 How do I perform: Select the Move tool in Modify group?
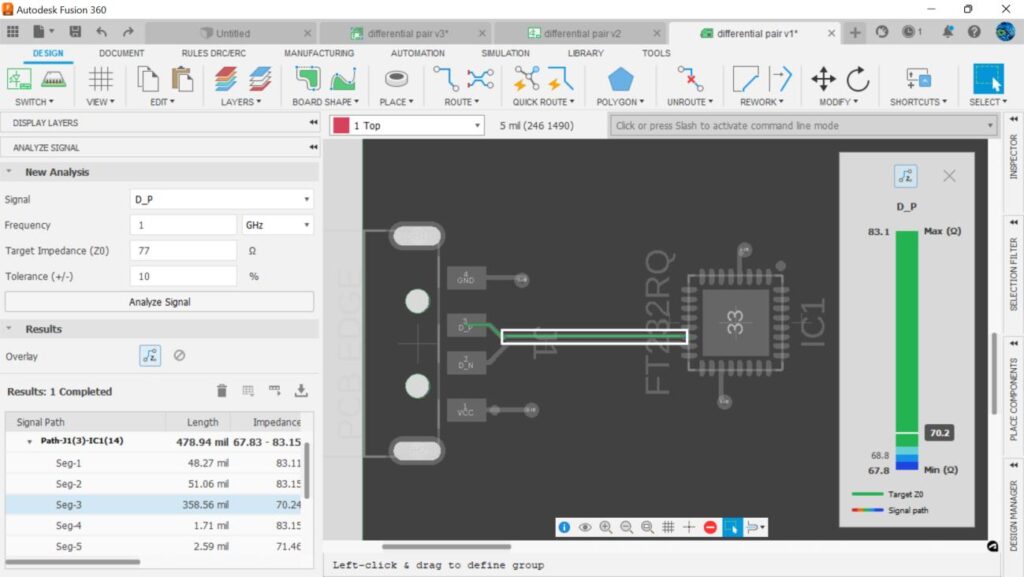823,80
